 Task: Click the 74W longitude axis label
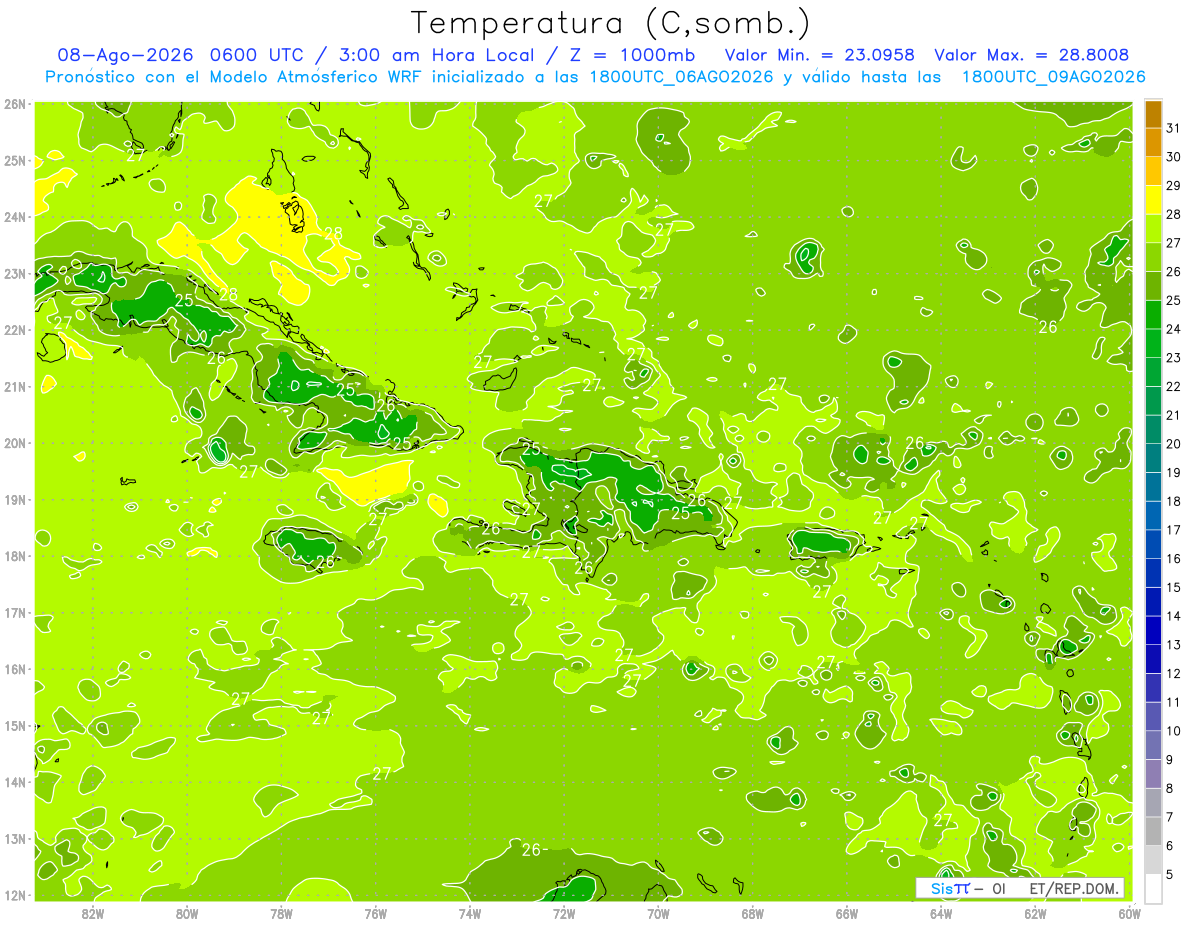(470, 913)
